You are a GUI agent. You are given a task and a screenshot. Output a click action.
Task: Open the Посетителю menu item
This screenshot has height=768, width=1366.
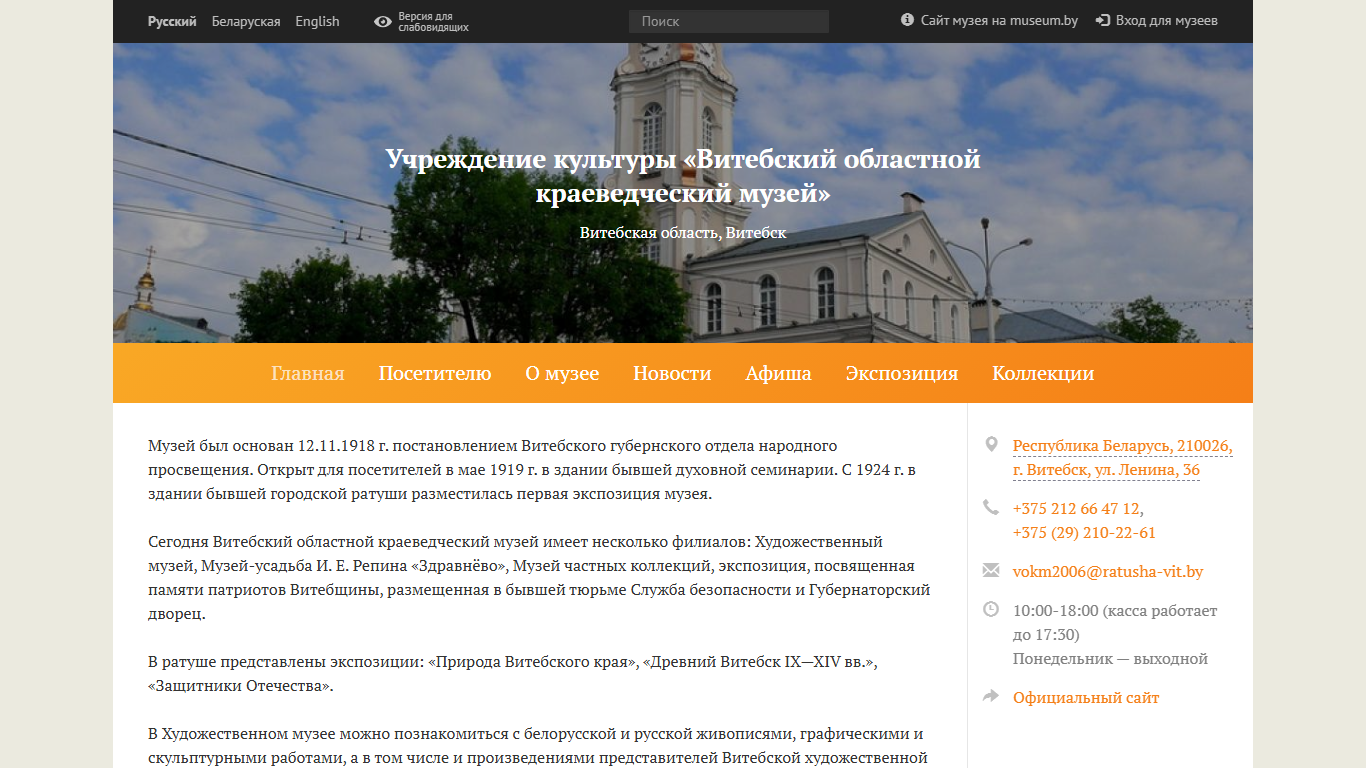tap(435, 373)
